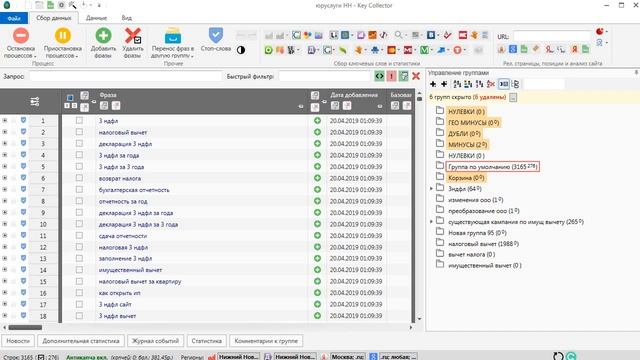Expand the '3ндфл' group tree node
The image size is (640, 360).
[431, 189]
